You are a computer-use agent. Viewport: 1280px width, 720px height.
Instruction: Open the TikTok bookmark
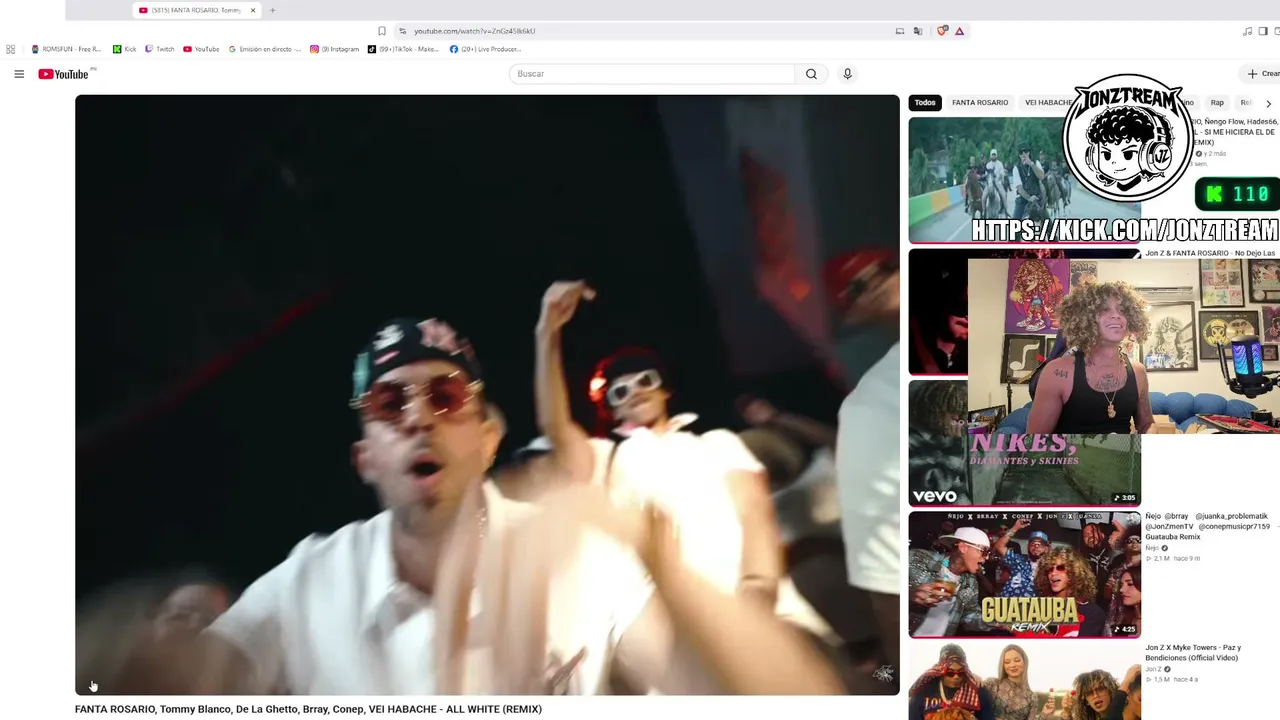pyautogui.click(x=403, y=49)
